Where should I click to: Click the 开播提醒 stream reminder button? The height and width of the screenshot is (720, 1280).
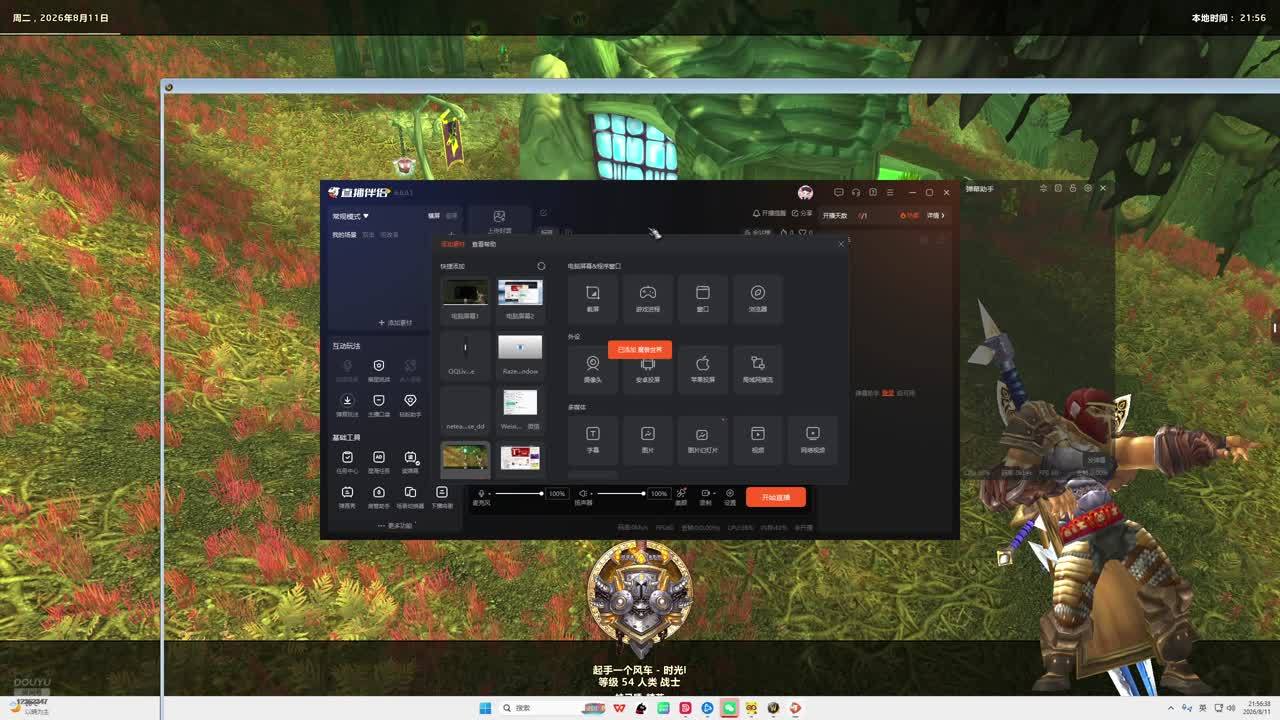click(769, 213)
